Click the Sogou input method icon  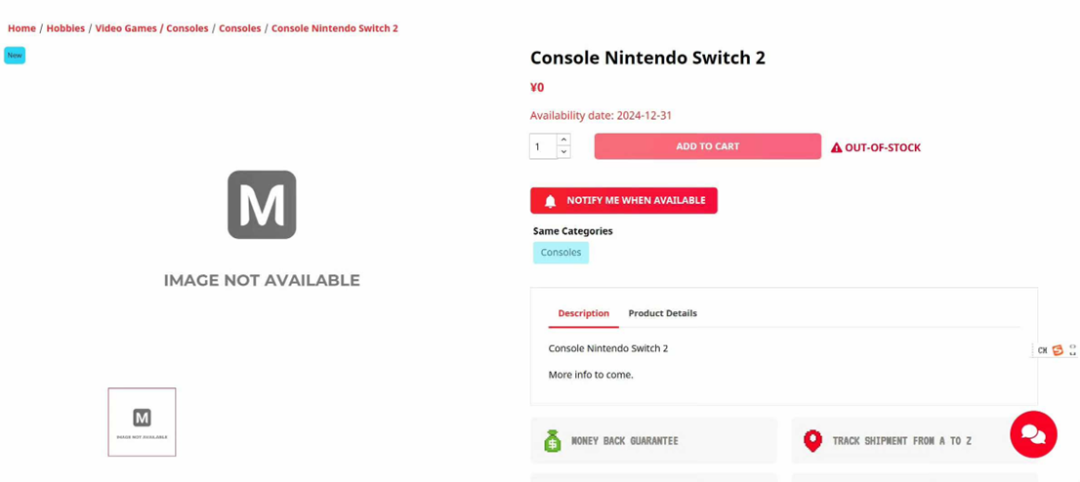[1057, 350]
